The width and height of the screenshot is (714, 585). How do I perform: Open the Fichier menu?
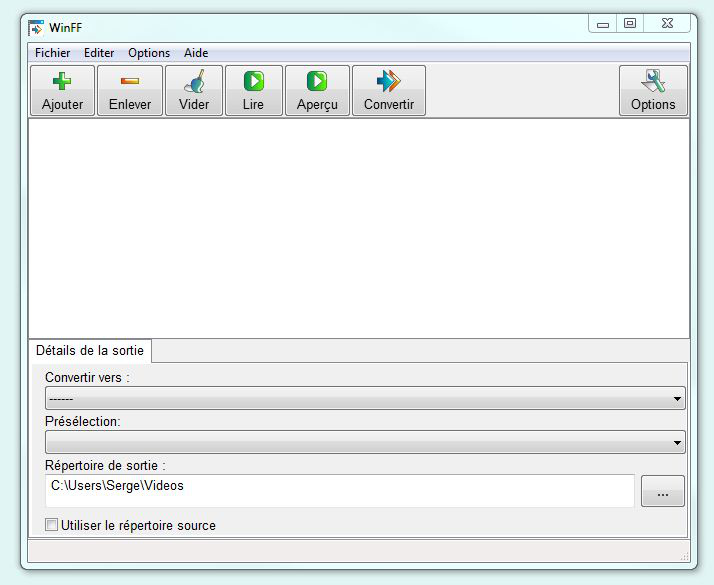53,53
